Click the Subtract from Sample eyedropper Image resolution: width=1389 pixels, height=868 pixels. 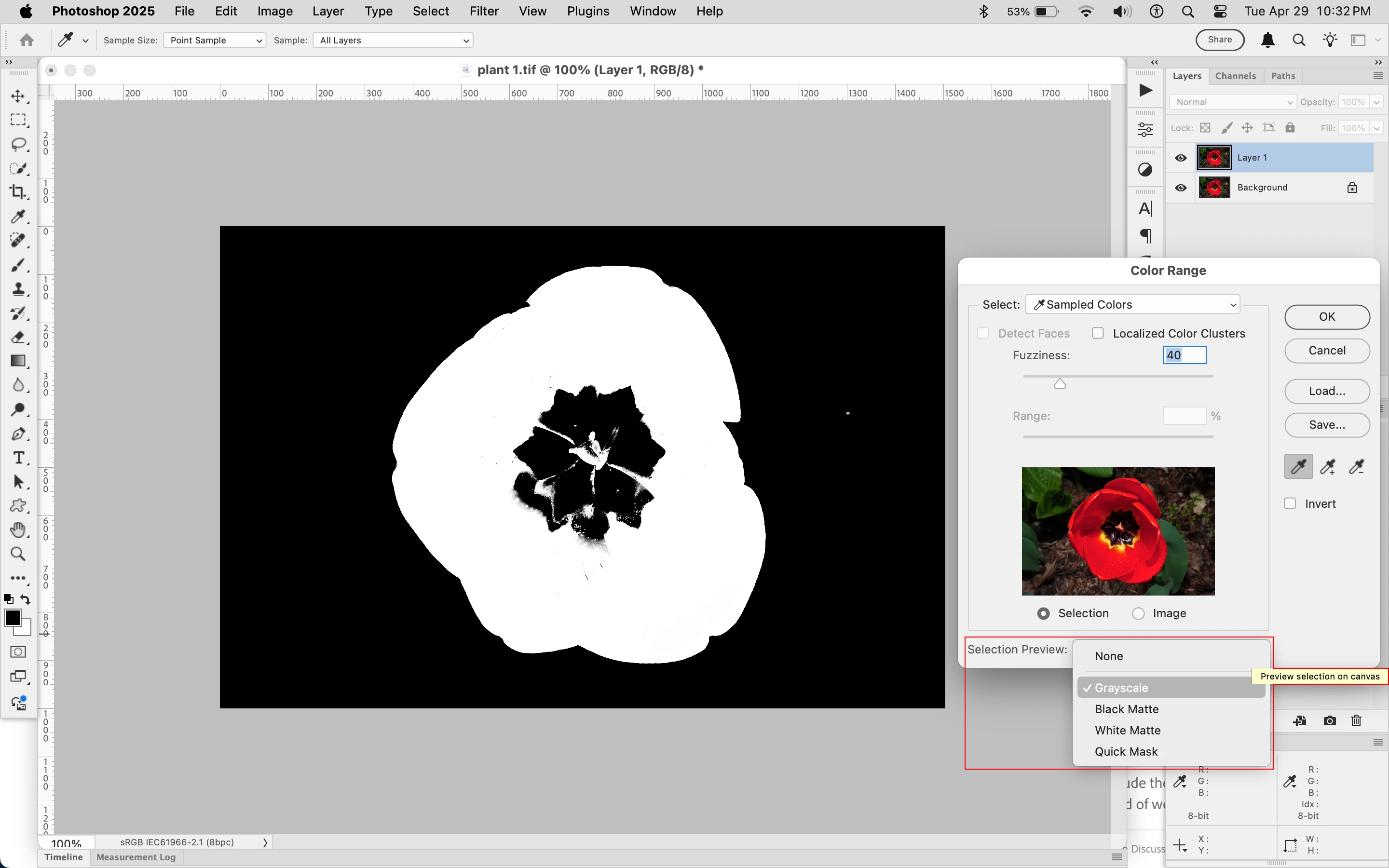coord(1357,467)
